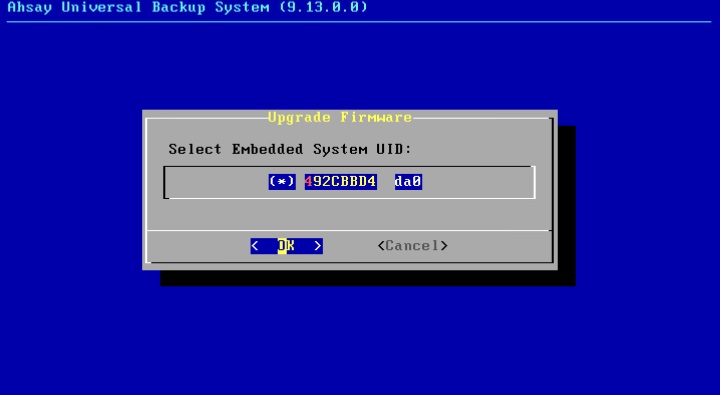This screenshot has width=720, height=395.
Task: Click the Upgrade Firmware dialog title
Action: [x=340, y=118]
